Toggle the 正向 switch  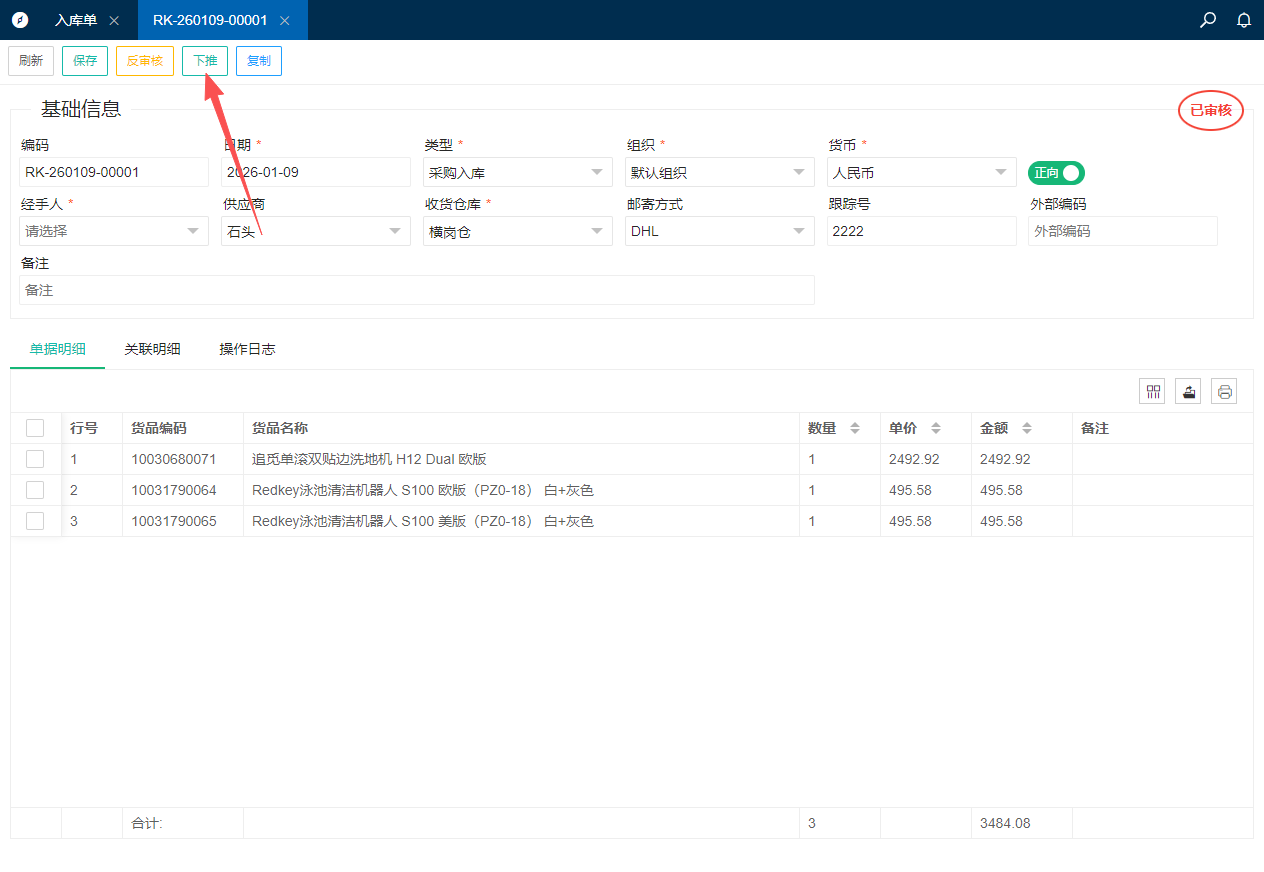[1056, 173]
